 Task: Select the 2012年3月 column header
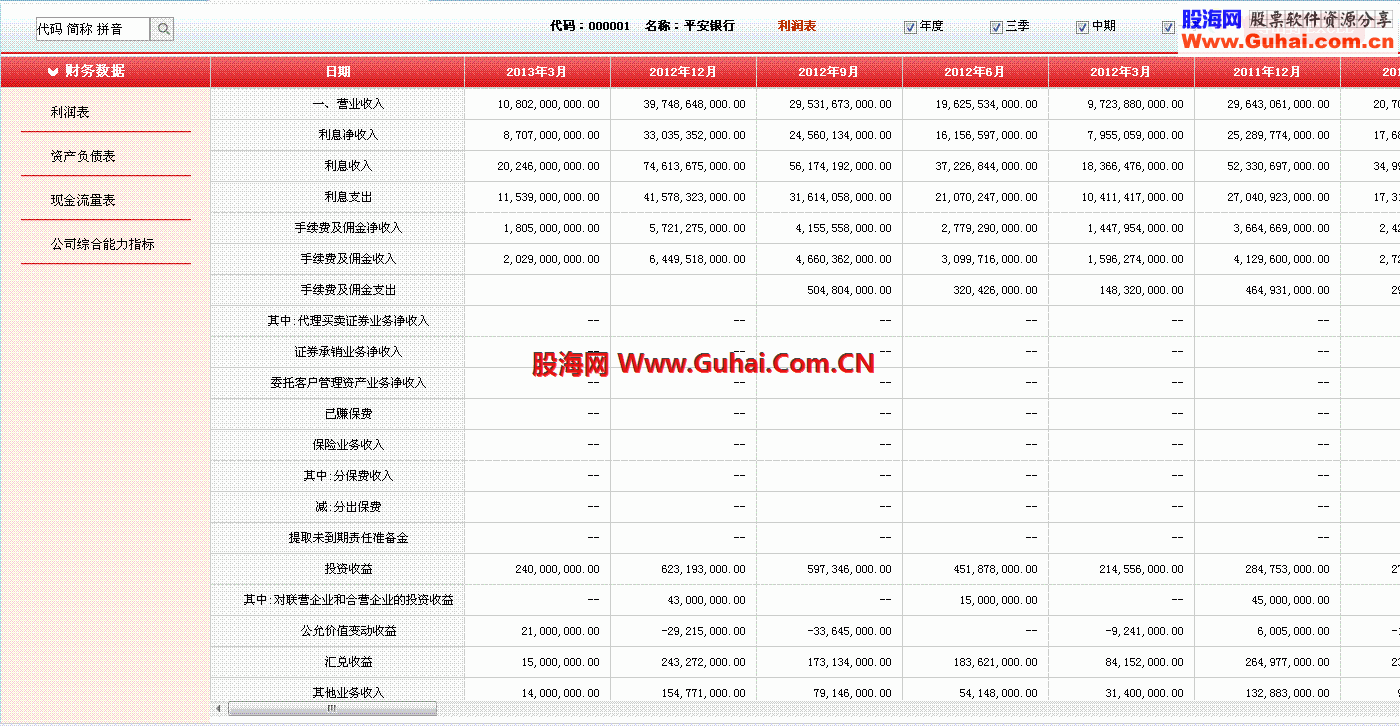point(1121,72)
